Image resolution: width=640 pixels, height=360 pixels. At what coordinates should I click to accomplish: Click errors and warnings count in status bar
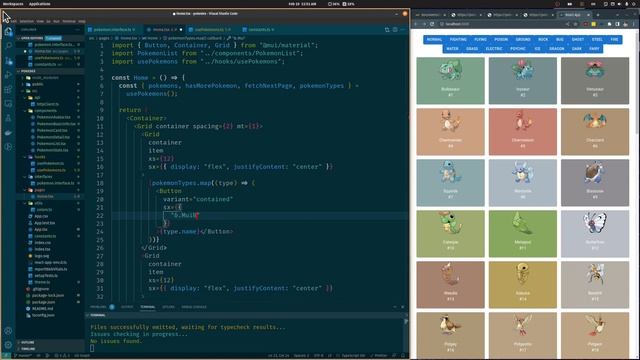tap(62, 356)
